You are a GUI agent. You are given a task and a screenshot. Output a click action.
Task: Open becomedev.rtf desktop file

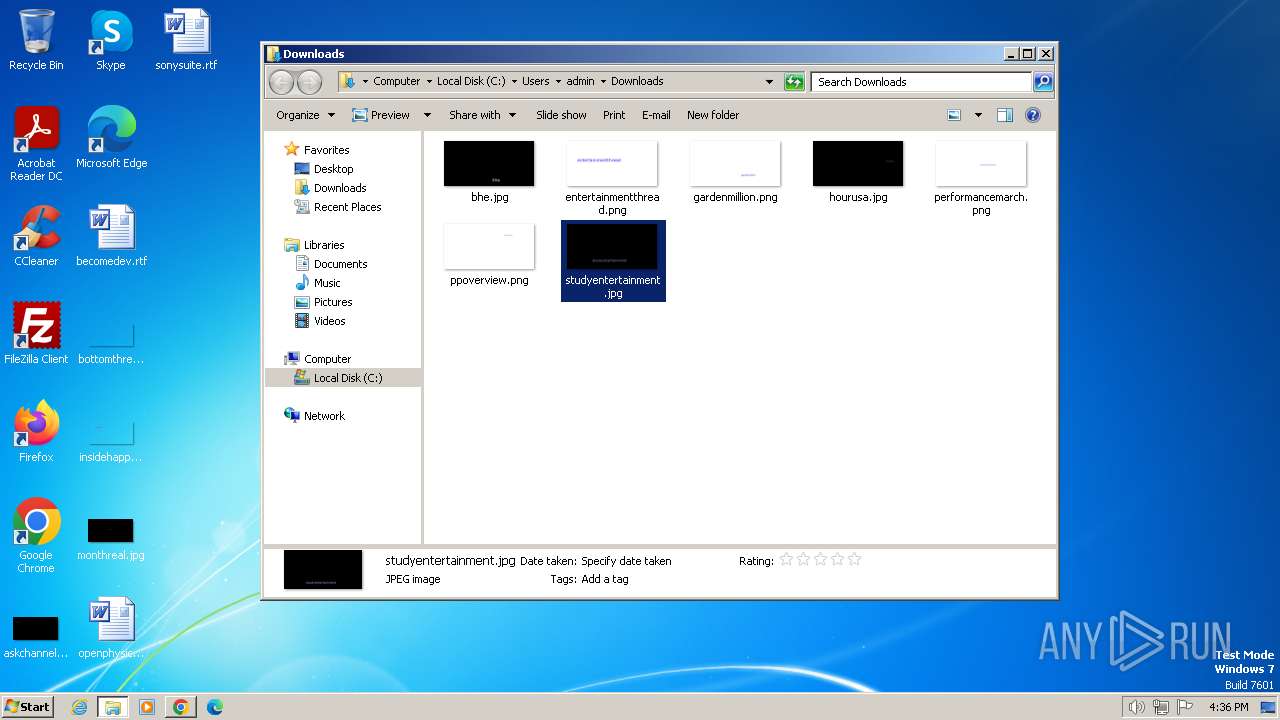[x=111, y=236]
